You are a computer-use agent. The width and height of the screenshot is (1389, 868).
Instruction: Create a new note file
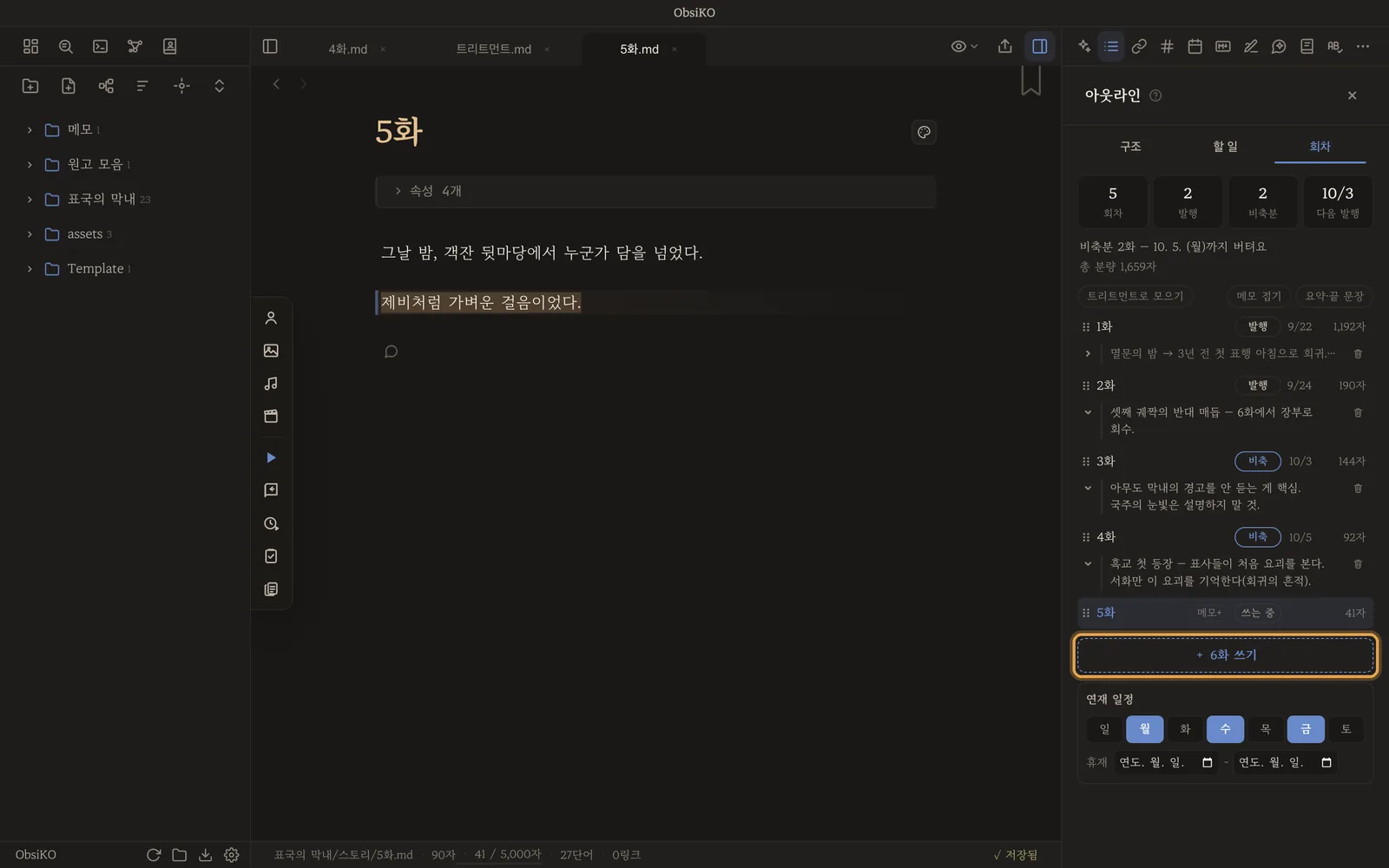(x=69, y=86)
